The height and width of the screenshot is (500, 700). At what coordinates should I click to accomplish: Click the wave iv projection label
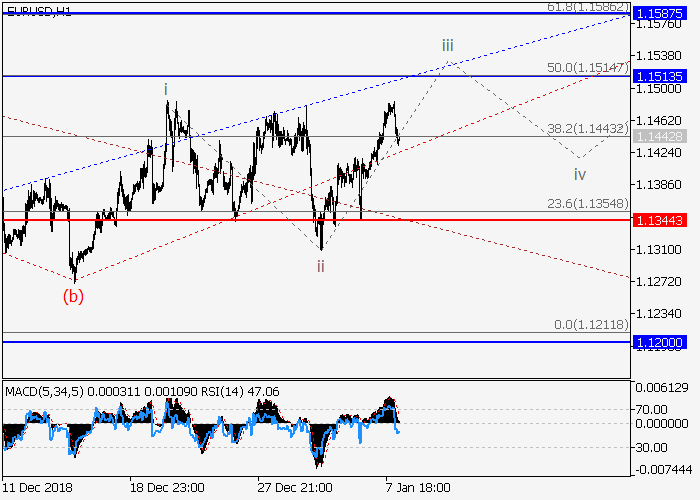(x=580, y=174)
